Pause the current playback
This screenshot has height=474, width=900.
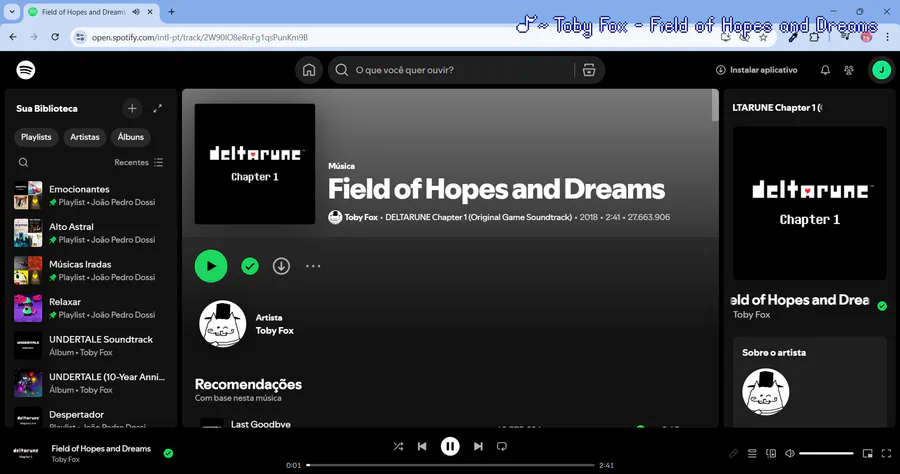coord(450,446)
